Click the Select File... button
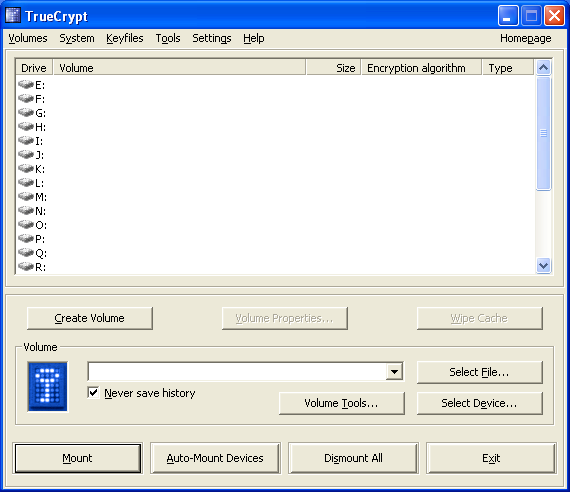571x492 pixels. tap(480, 372)
